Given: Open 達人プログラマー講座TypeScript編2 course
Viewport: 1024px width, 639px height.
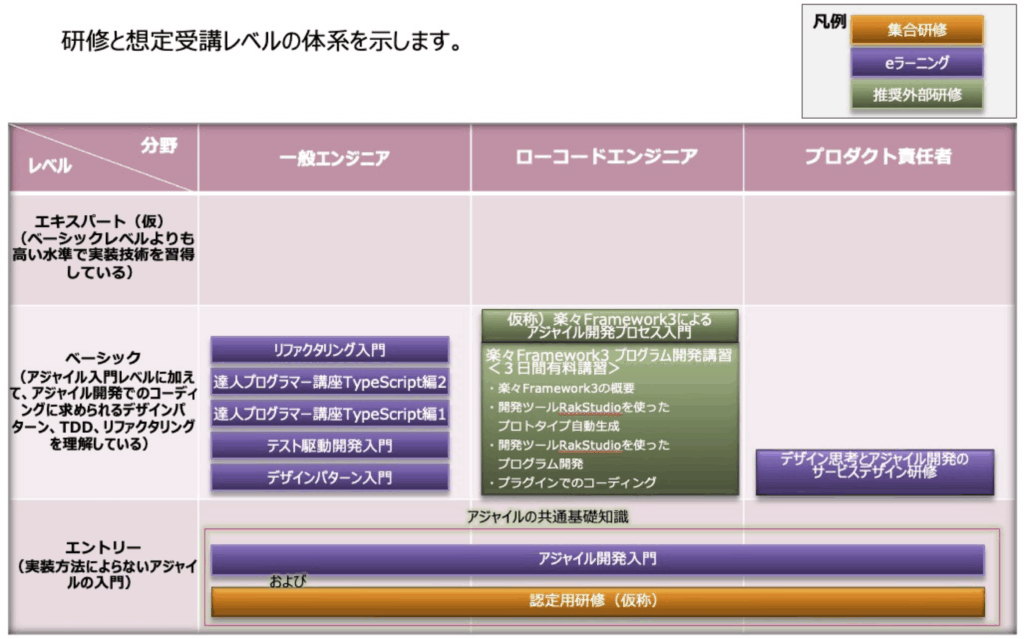Looking at the screenshot, I should (x=329, y=382).
